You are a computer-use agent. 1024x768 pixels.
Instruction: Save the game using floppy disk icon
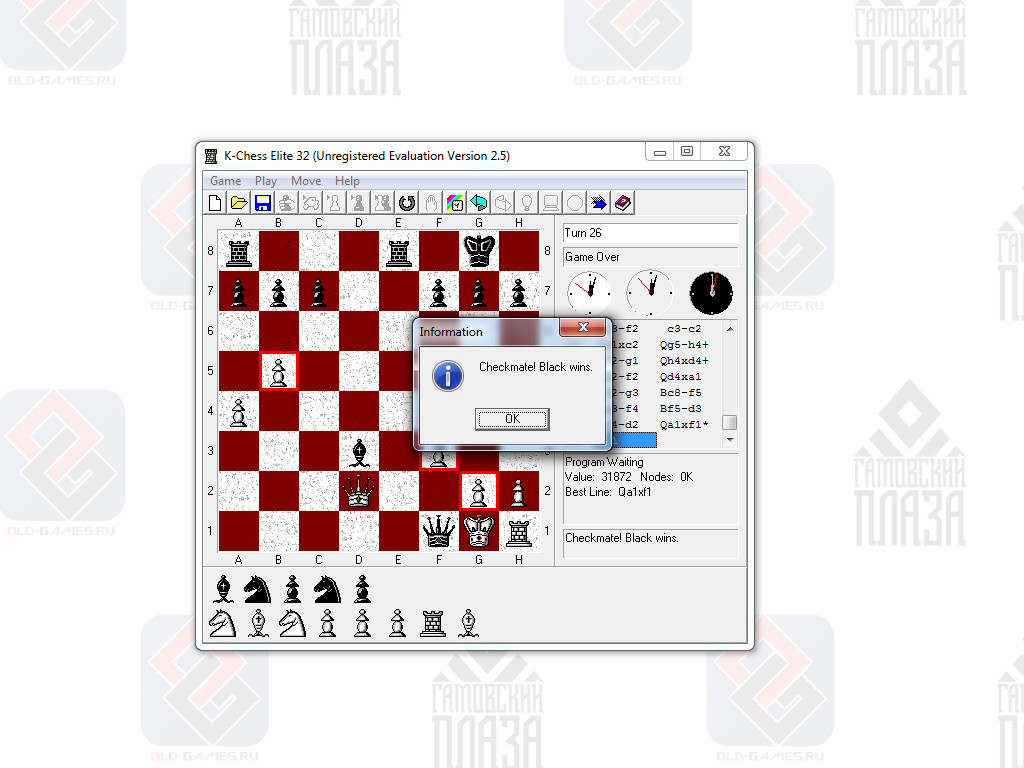(x=263, y=203)
